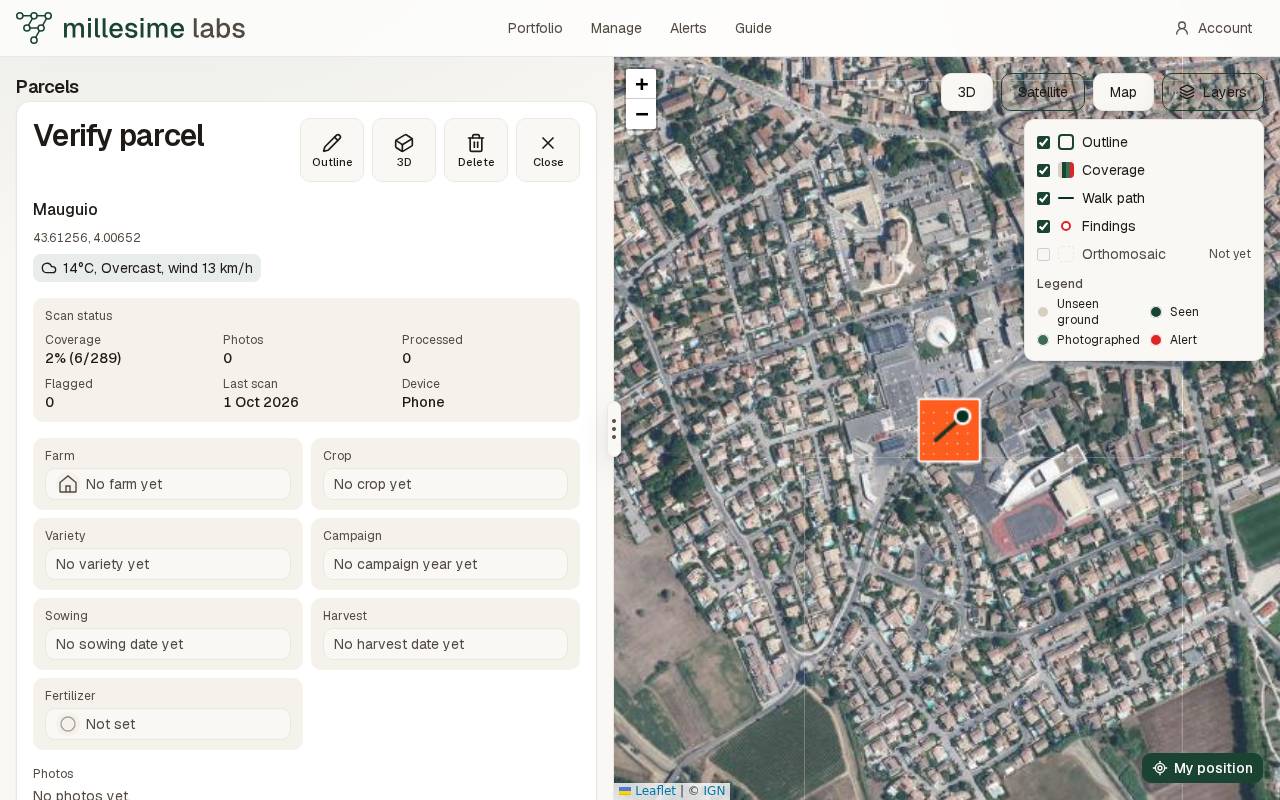The image size is (1280, 800).
Task: Open the IGN attribution link
Action: pos(714,791)
